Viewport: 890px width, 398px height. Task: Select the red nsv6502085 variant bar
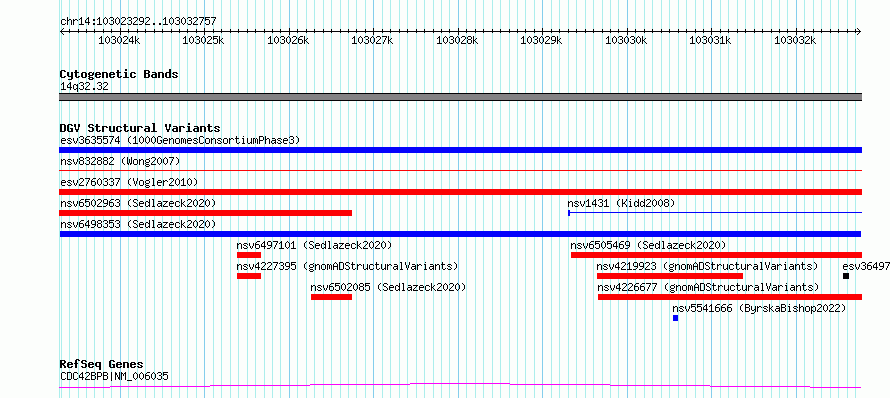pyautogui.click(x=331, y=297)
